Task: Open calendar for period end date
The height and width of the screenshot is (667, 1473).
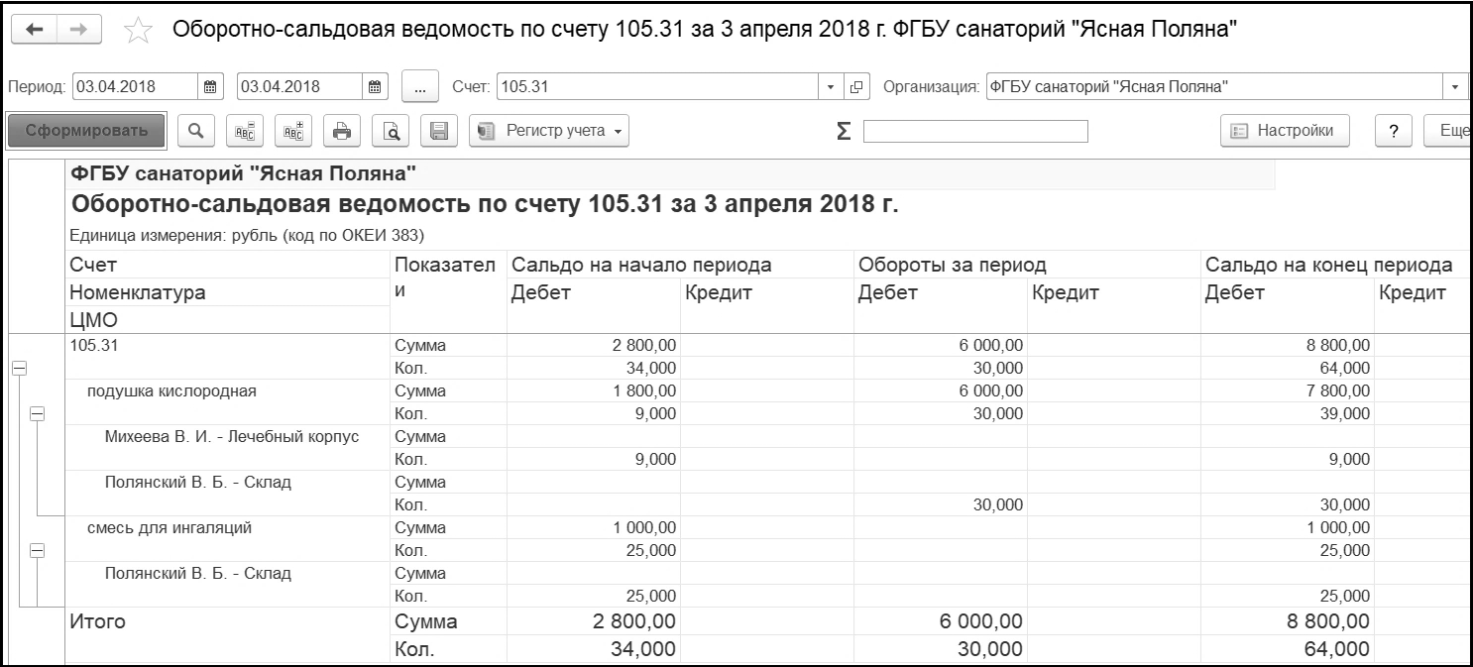Action: pyautogui.click(x=374, y=85)
